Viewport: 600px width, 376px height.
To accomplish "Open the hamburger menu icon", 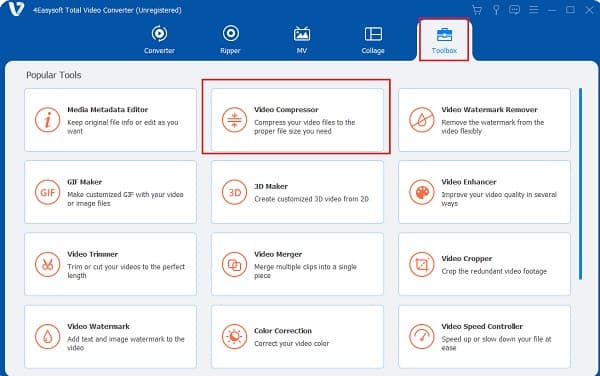I will pos(533,10).
